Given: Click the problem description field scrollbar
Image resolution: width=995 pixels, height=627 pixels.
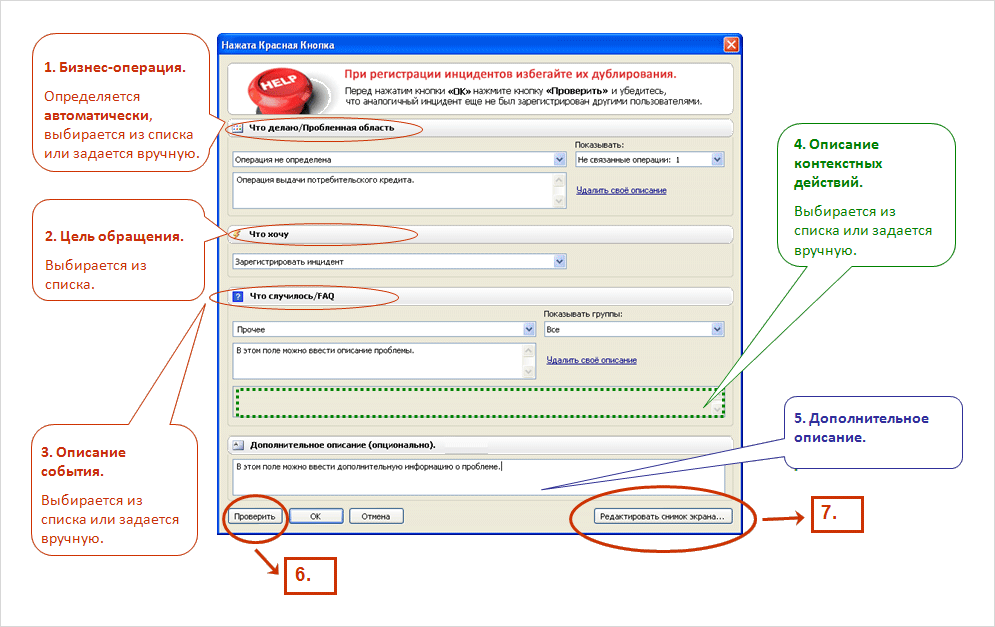Looking at the screenshot, I should 530,361.
